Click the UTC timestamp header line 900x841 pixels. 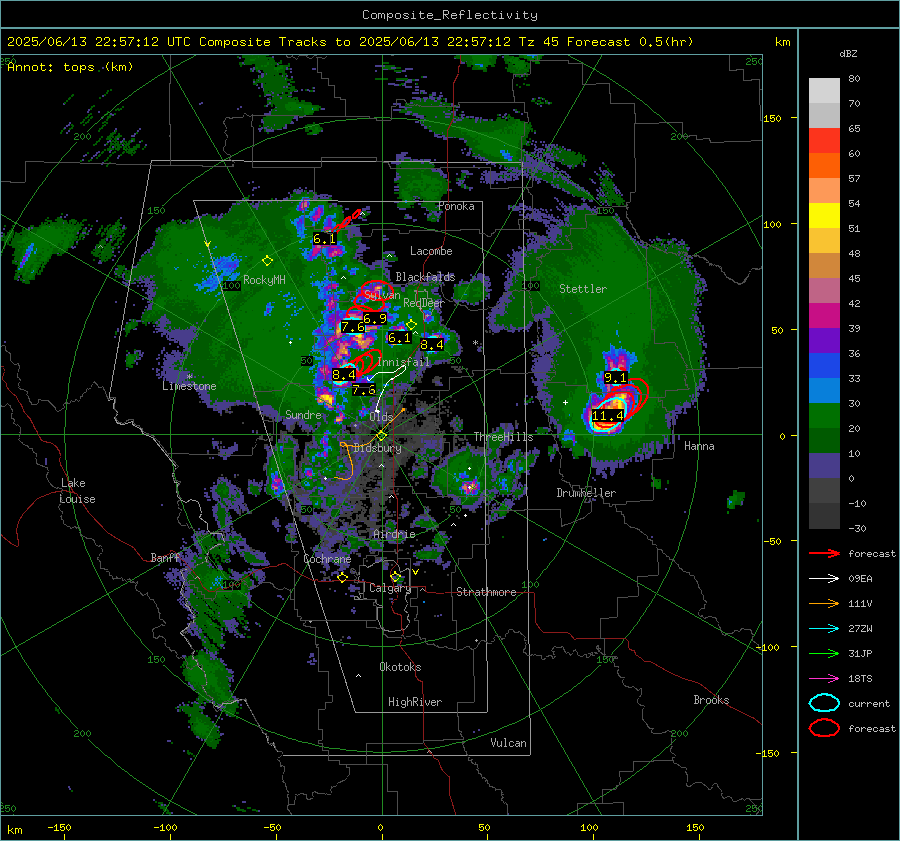pyautogui.click(x=350, y=42)
